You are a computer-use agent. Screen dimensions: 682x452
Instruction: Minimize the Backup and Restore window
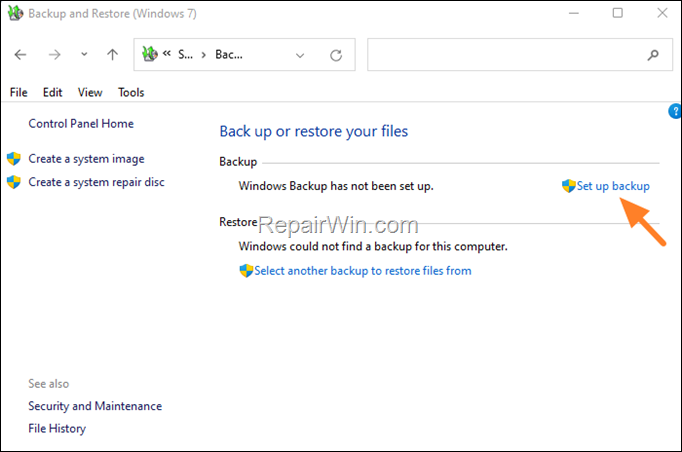[574, 13]
